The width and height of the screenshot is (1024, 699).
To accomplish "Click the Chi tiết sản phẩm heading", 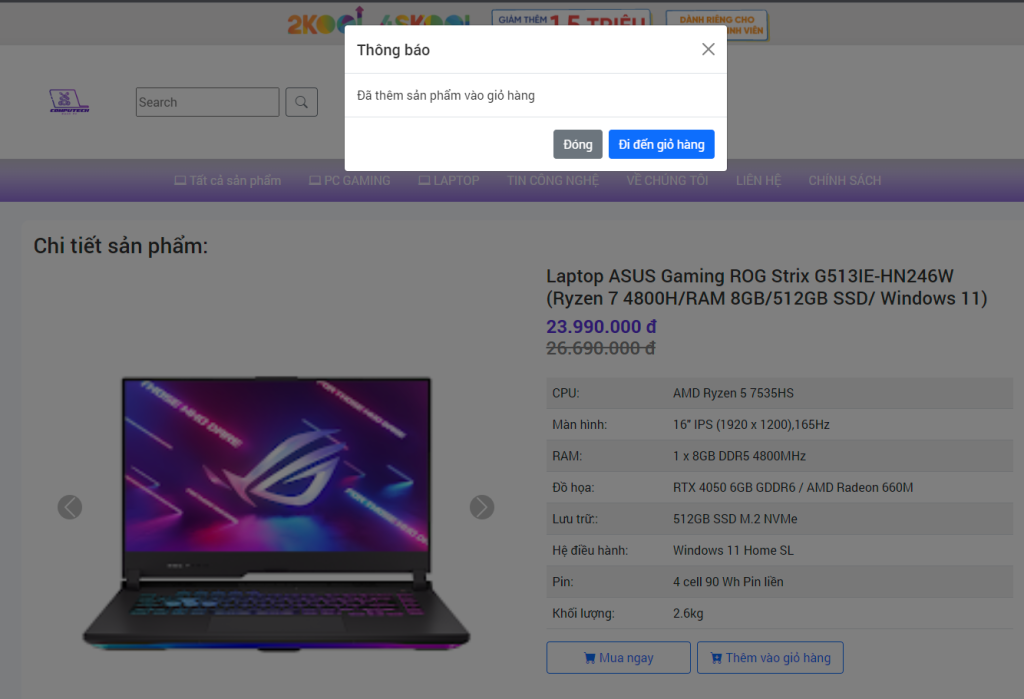I will click(121, 246).
